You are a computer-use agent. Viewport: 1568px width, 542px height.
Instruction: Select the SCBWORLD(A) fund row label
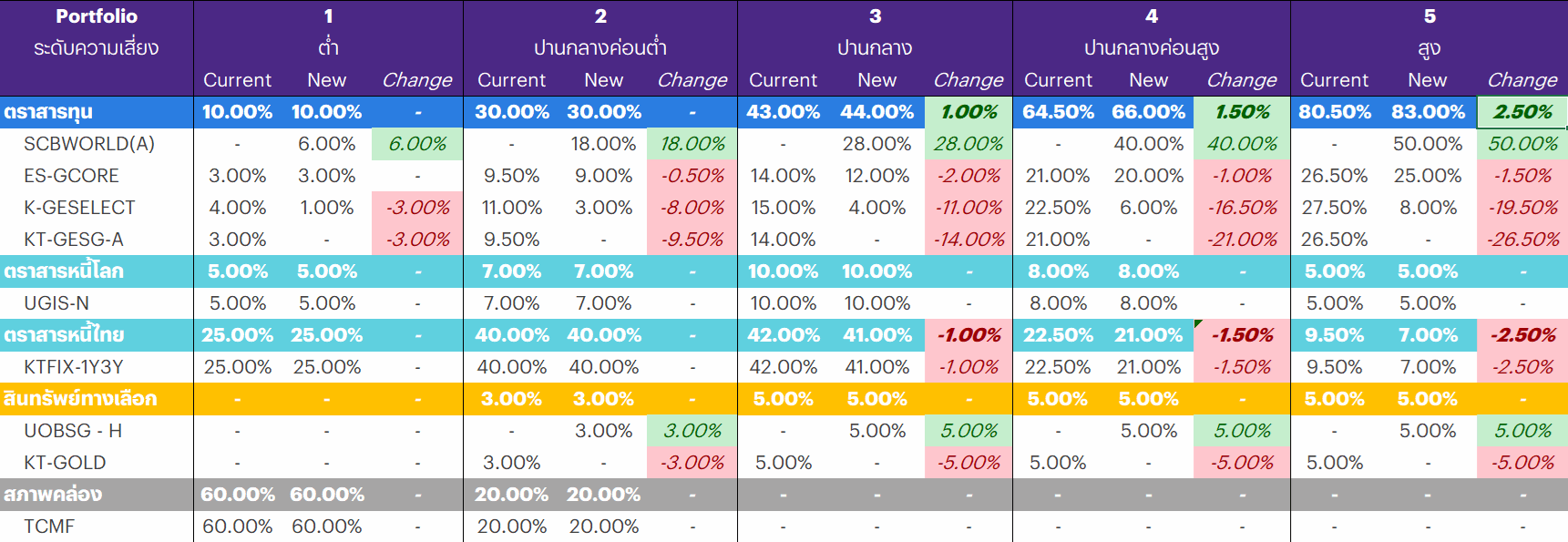[89, 144]
